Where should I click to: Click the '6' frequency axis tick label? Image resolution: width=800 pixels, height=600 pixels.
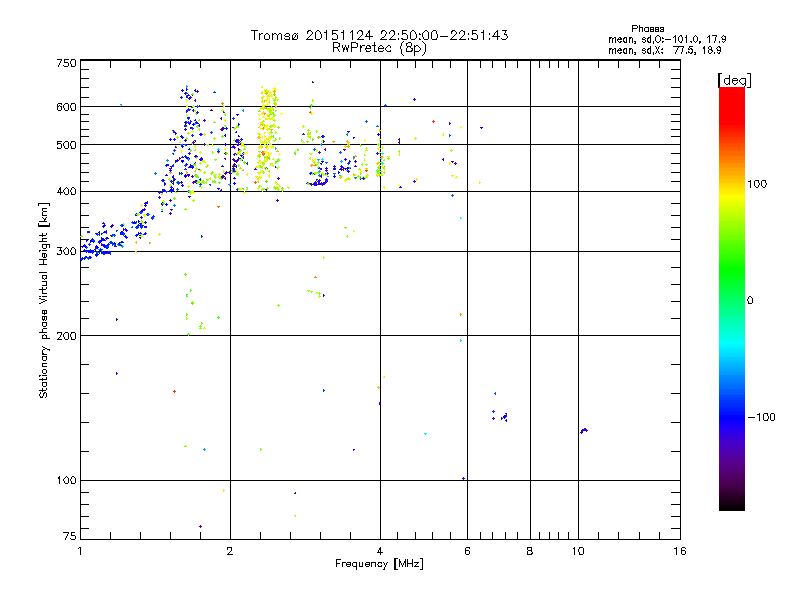pos(467,551)
